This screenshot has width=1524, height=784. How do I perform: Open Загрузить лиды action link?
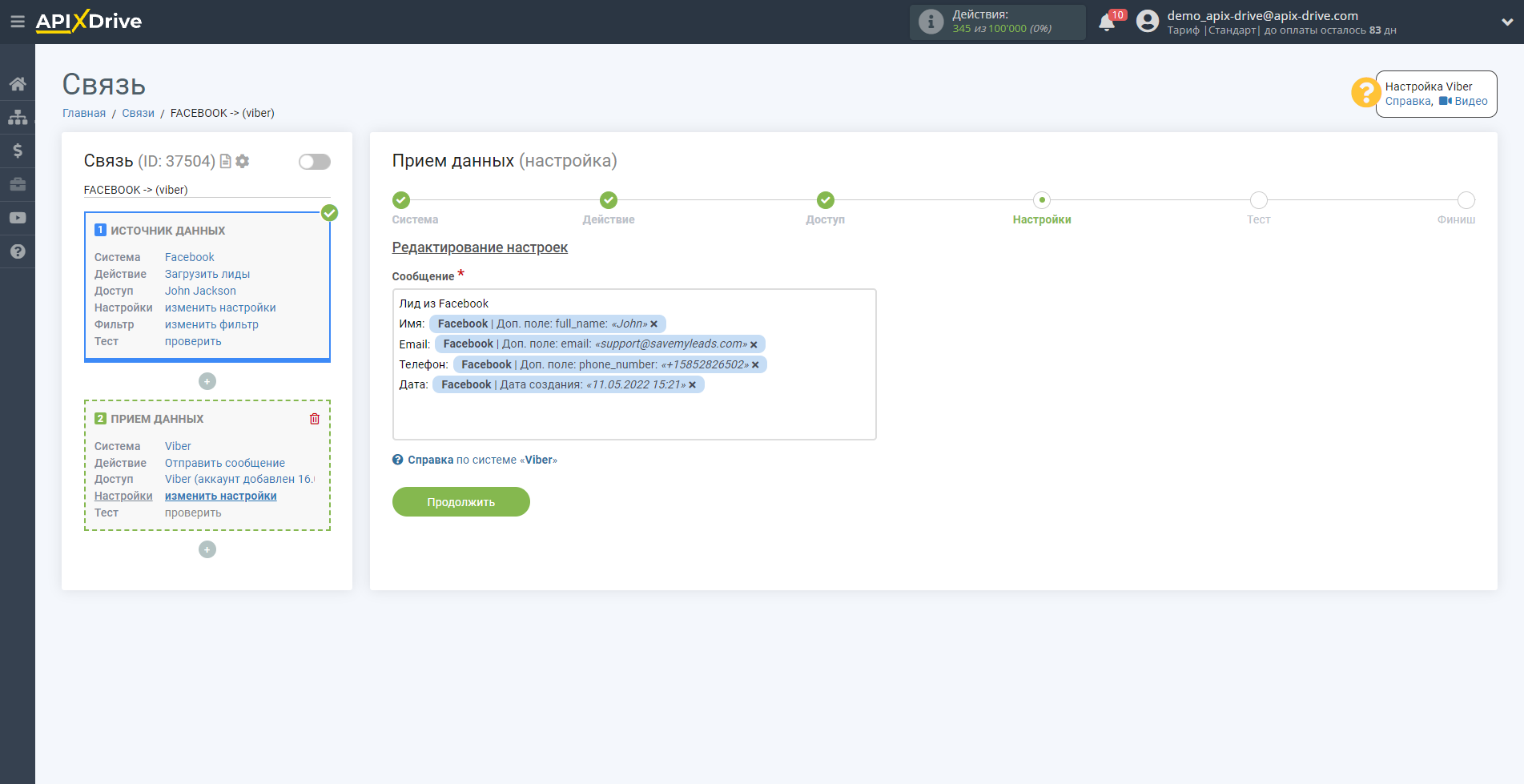[207, 274]
